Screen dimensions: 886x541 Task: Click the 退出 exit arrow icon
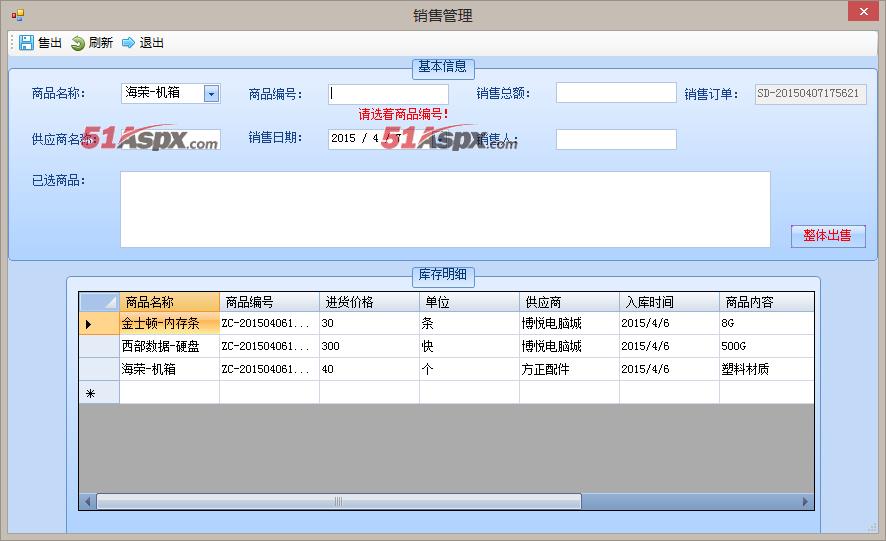point(128,43)
